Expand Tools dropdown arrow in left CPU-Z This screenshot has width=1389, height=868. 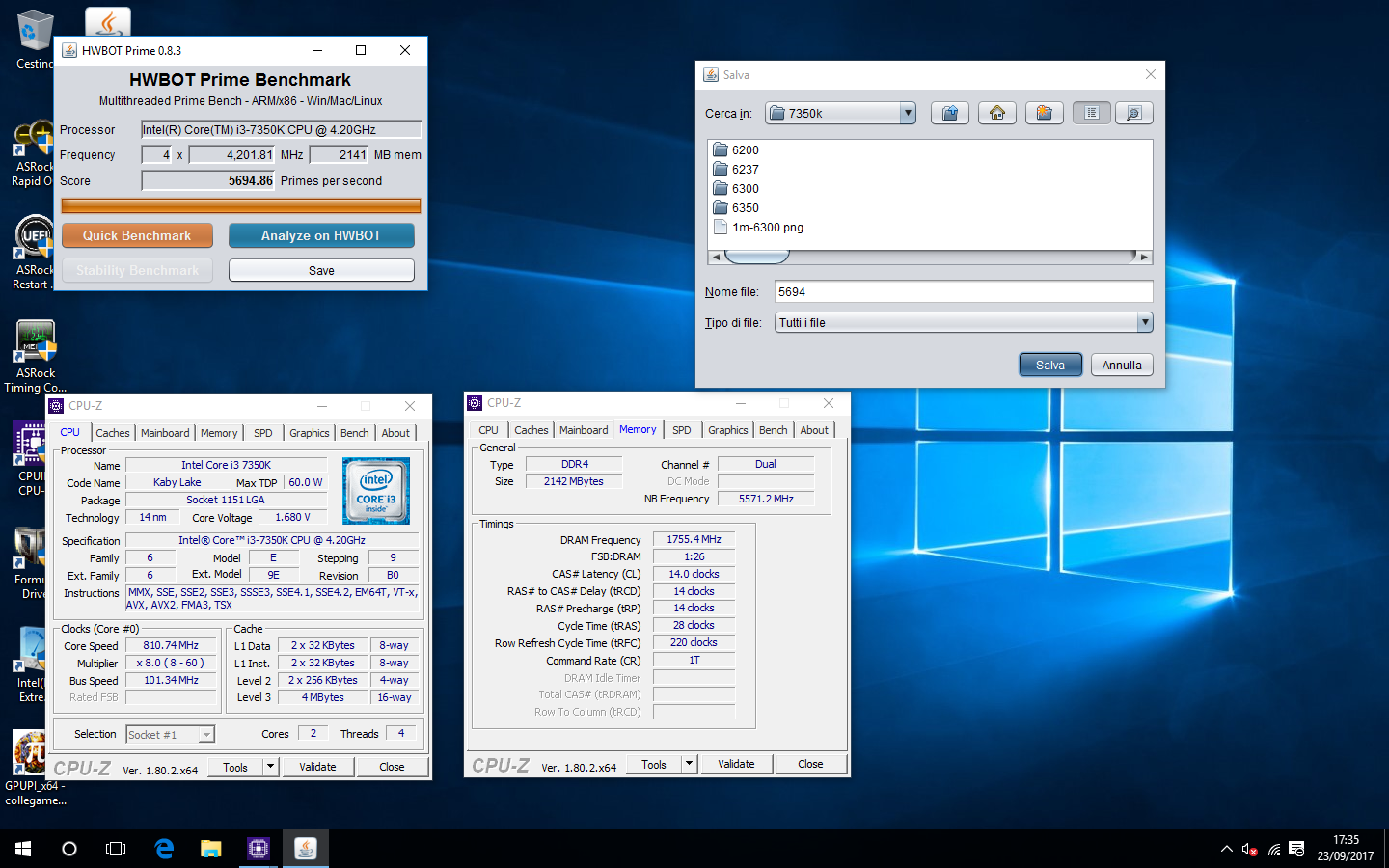271,768
